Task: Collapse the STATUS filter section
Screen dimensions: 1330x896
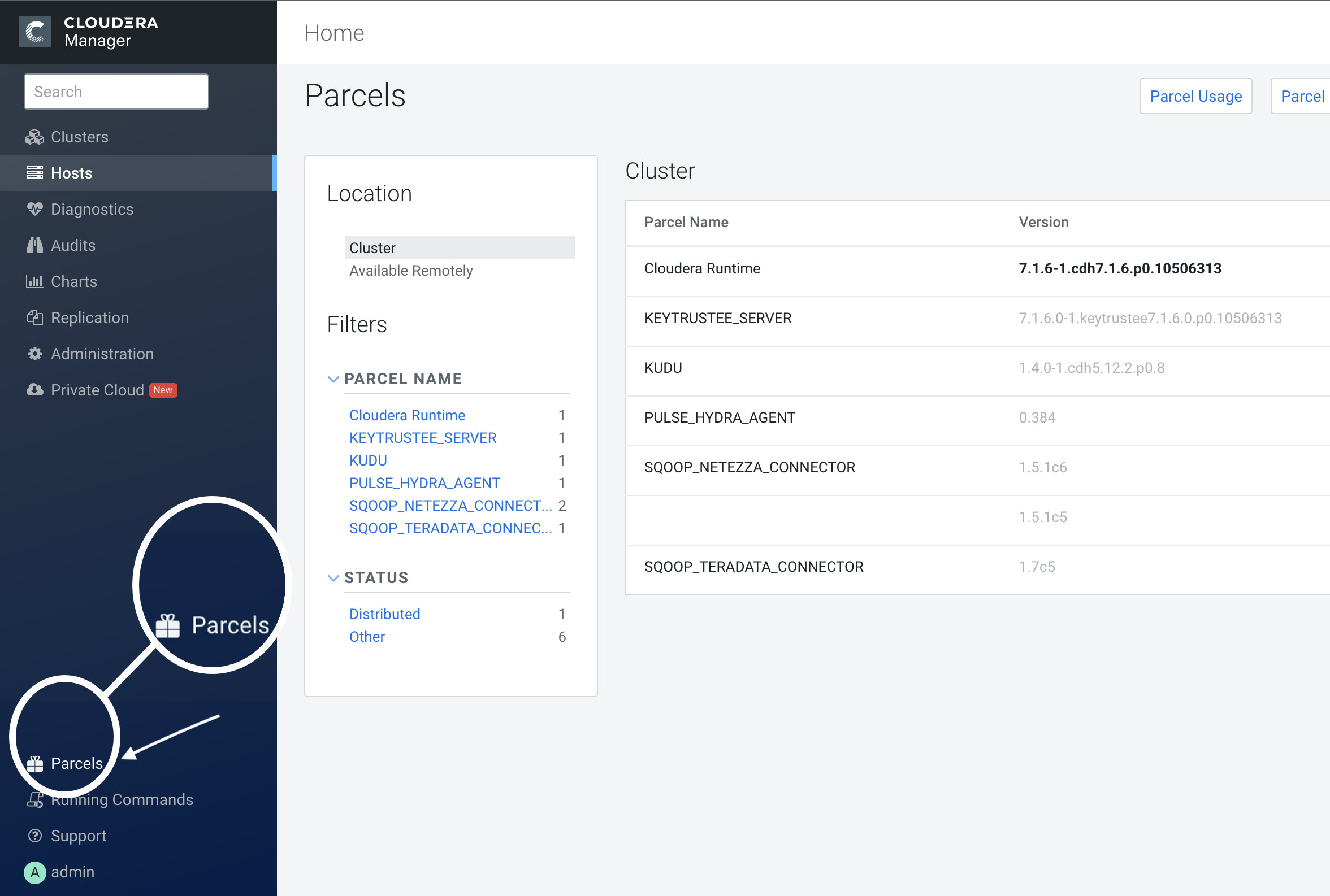Action: 333,578
